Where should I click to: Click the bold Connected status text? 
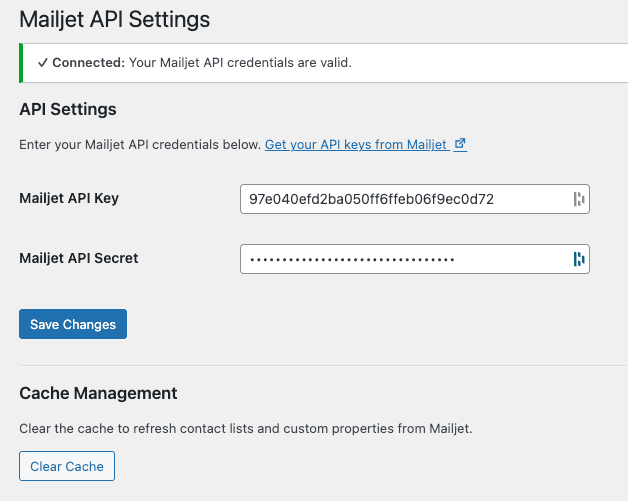[89, 62]
